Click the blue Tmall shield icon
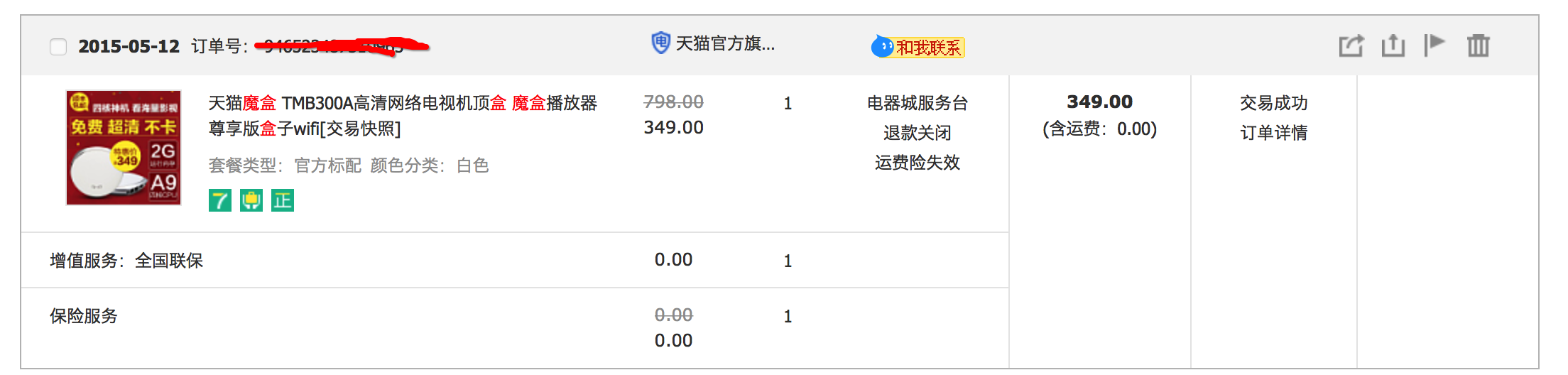This screenshot has width=1568, height=375. (x=661, y=43)
